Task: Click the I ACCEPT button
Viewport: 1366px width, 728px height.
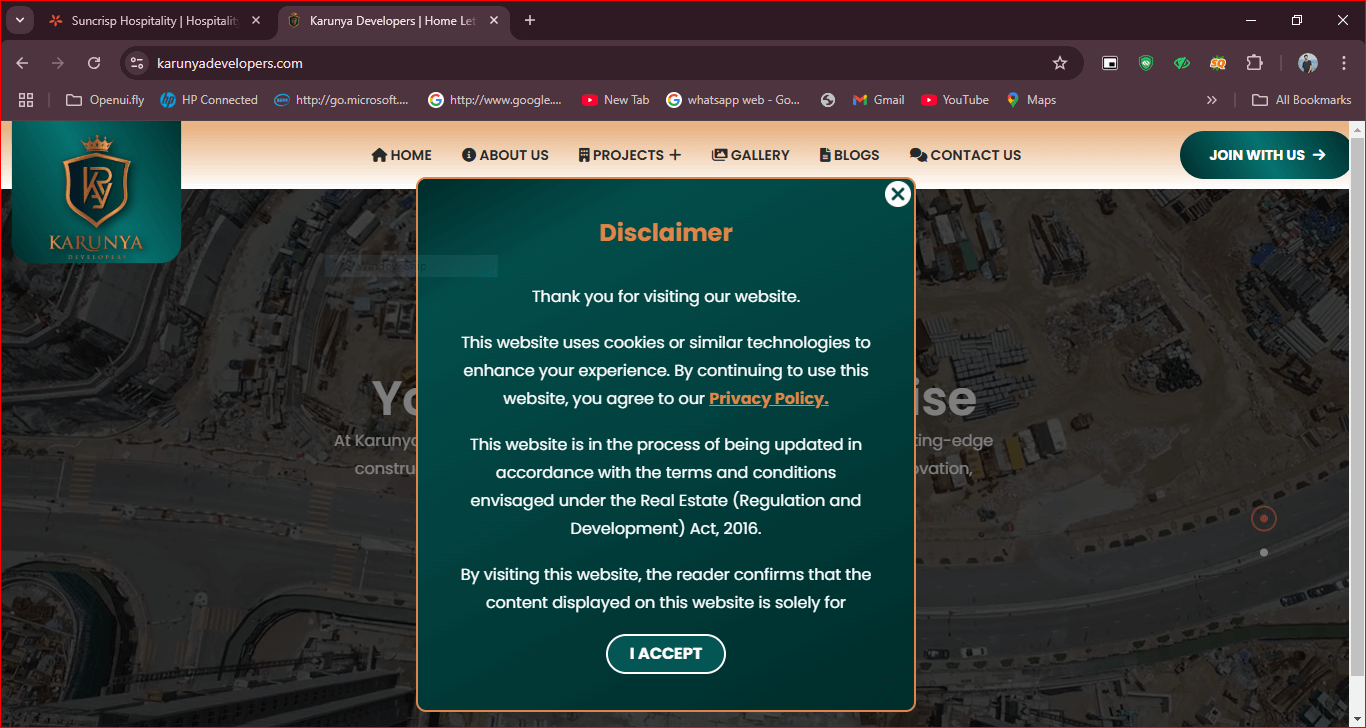Action: click(x=665, y=654)
